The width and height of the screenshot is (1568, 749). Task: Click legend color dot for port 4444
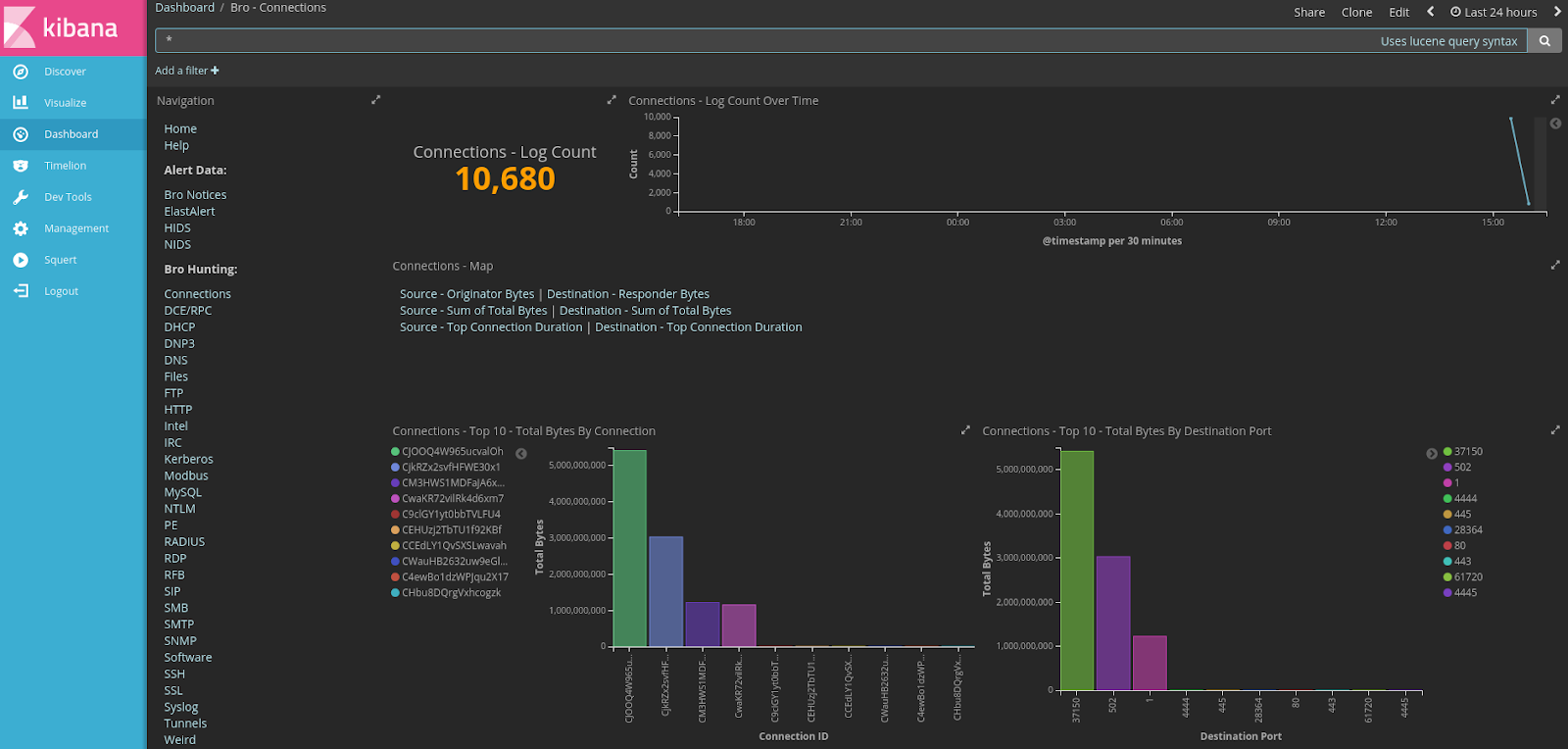click(1447, 499)
